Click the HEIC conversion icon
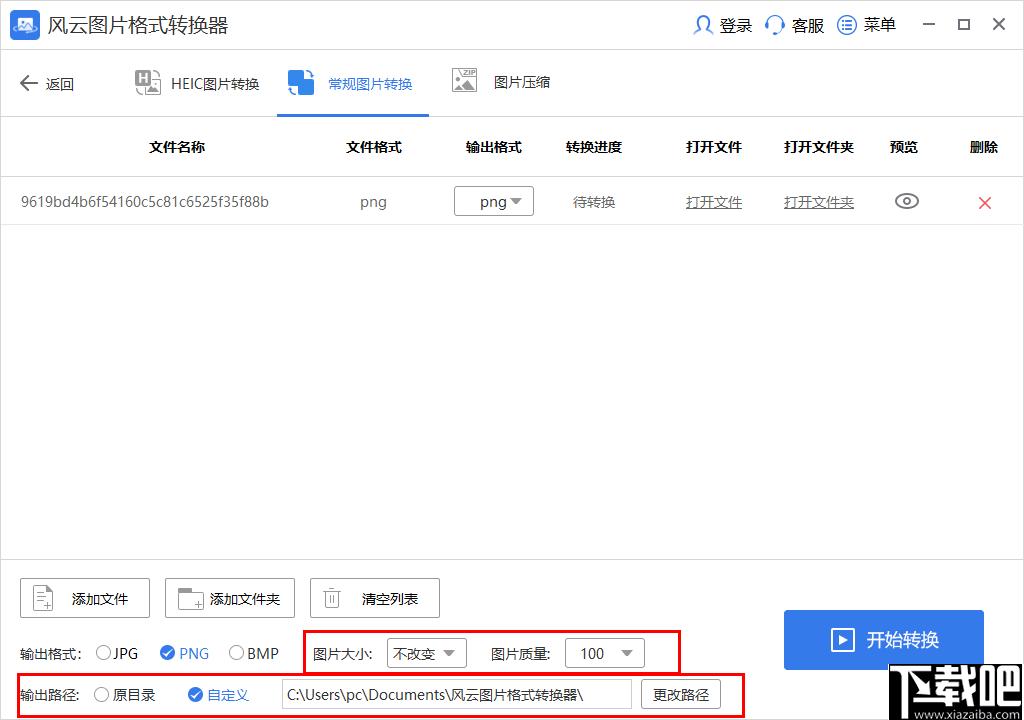 (148, 82)
